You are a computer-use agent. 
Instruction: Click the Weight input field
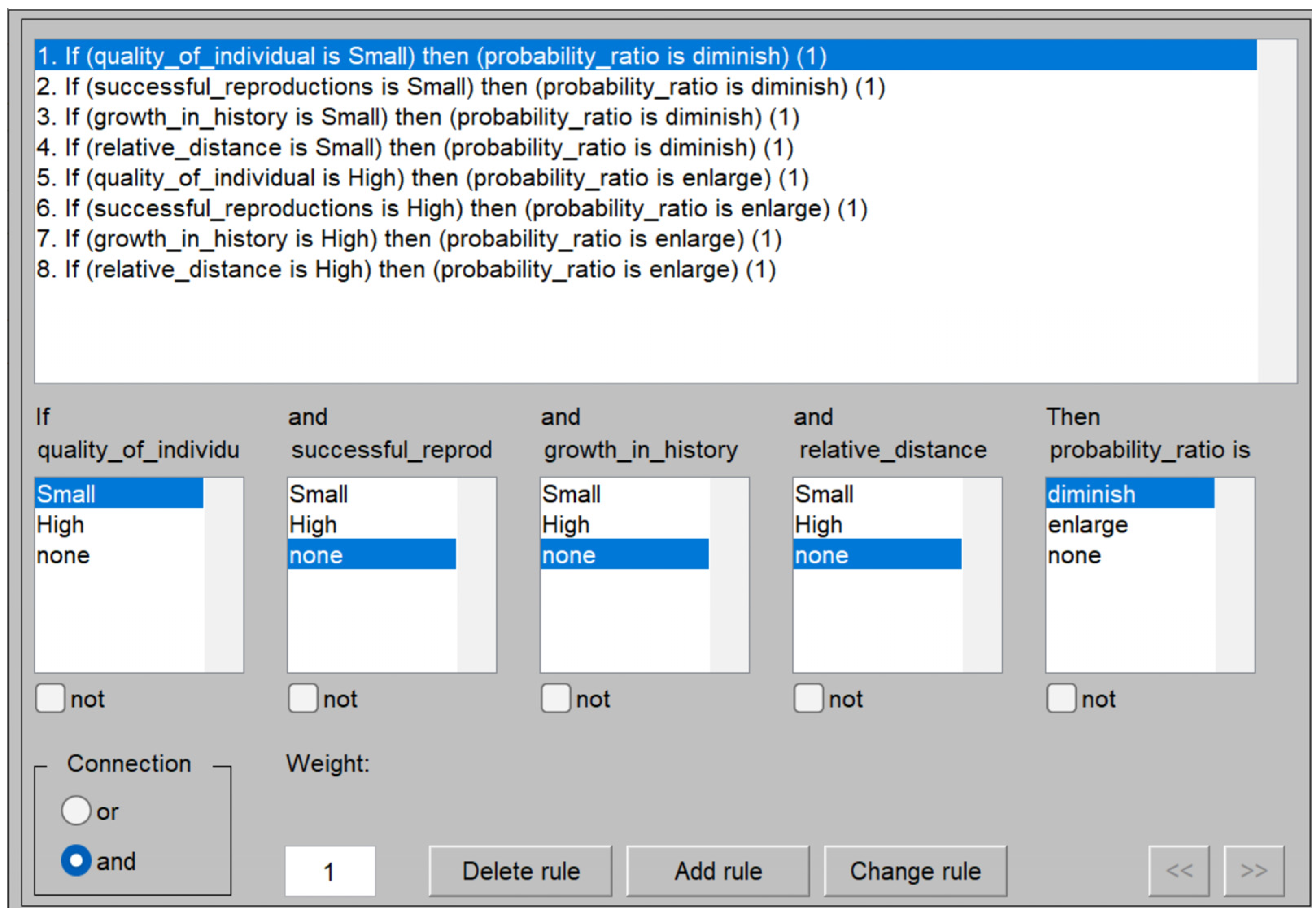330,871
